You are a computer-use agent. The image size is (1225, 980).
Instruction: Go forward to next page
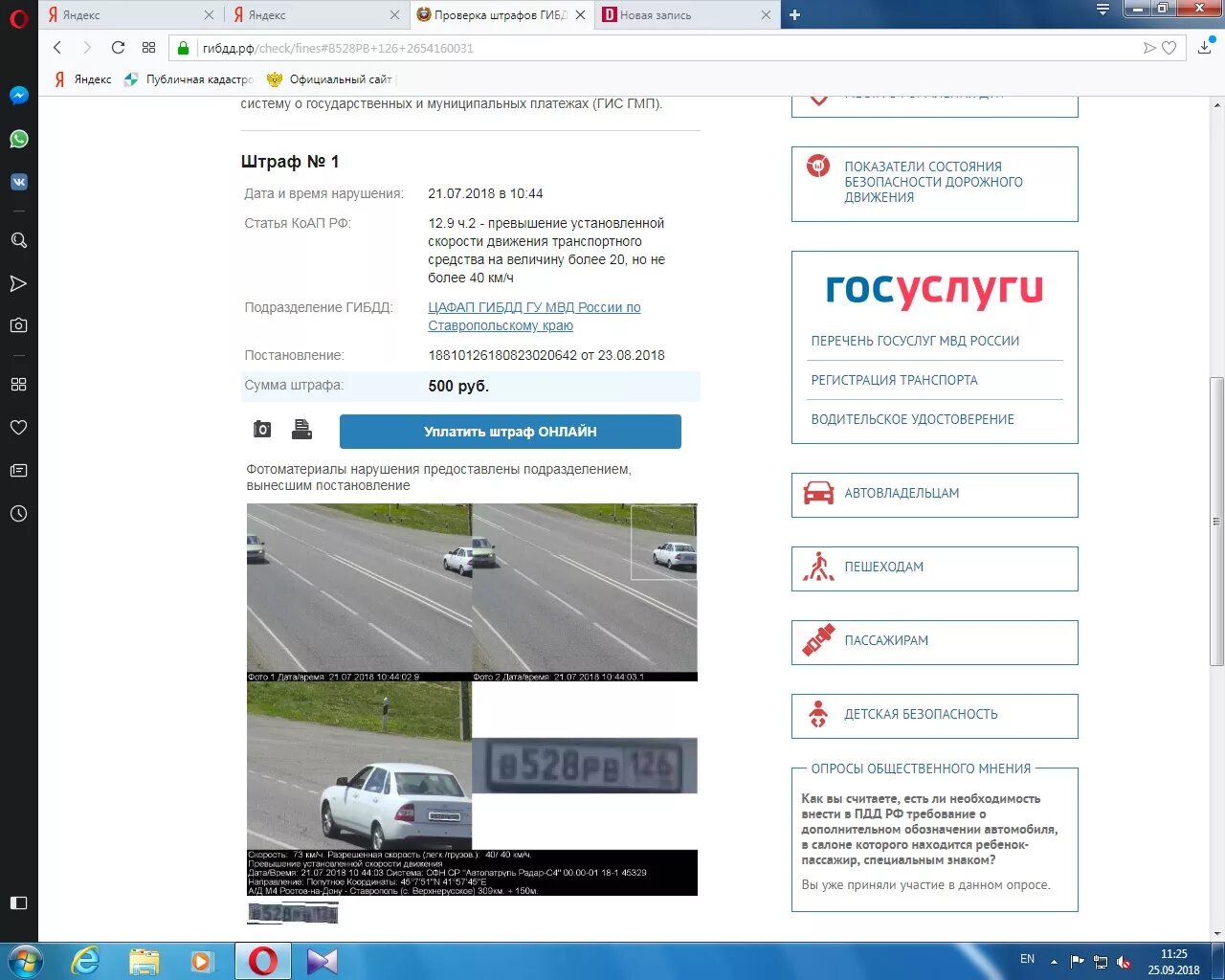87,48
